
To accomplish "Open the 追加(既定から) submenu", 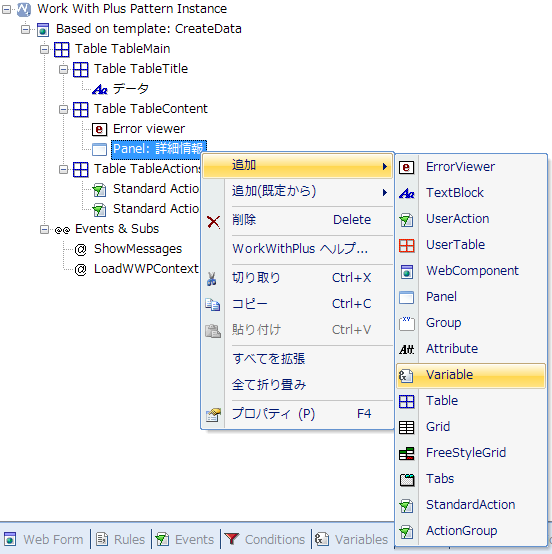I will (x=298, y=192).
